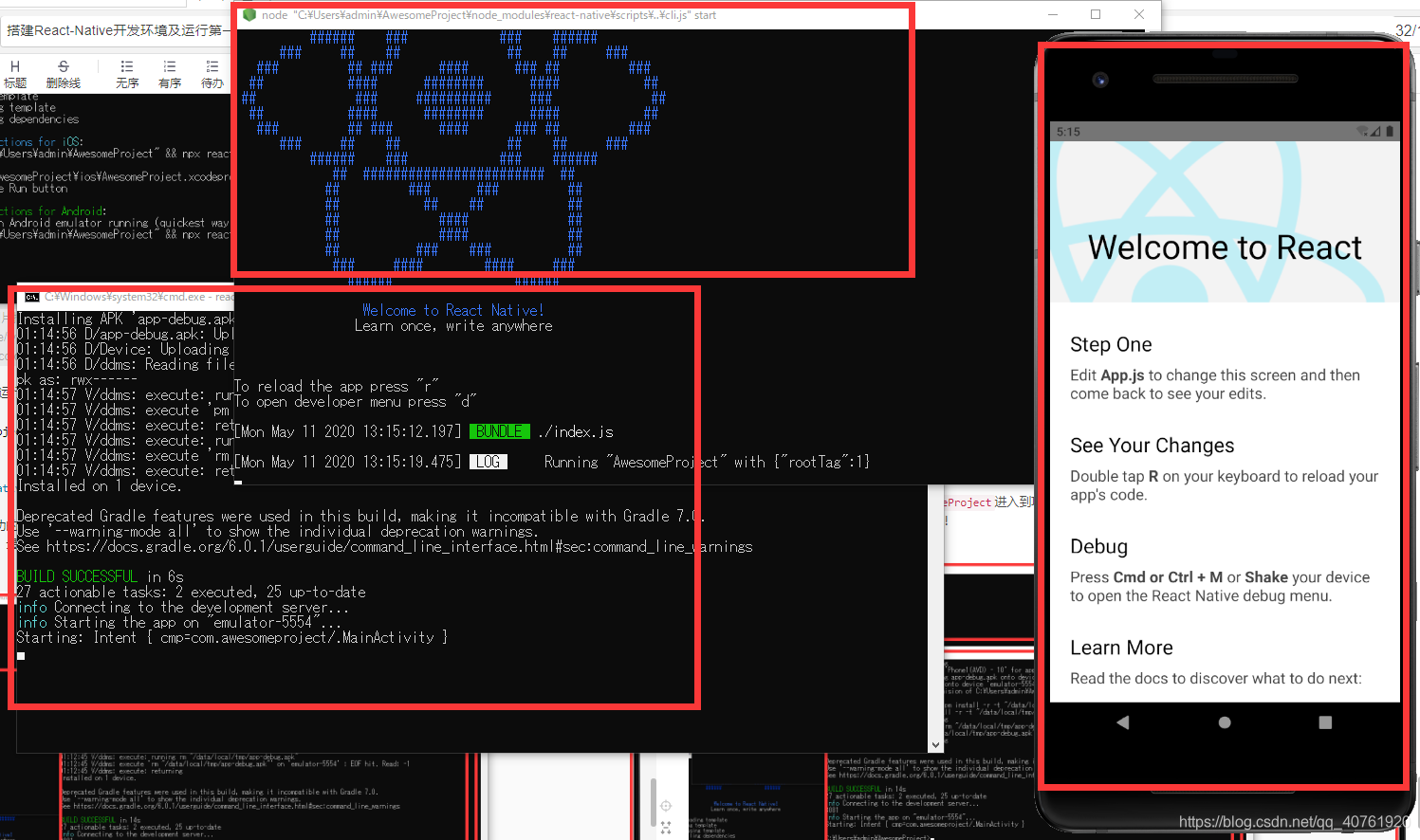Tap the 'Learn More' heading
The height and width of the screenshot is (840, 1420).
(x=1121, y=648)
